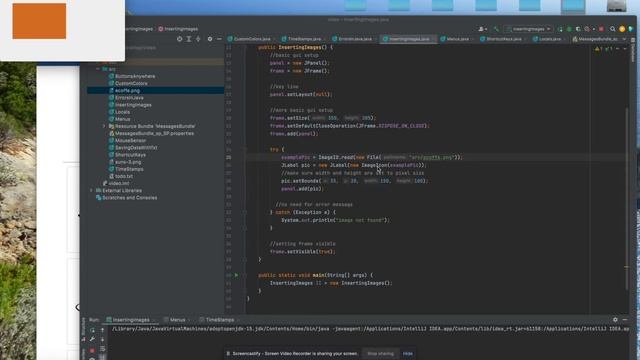Open Run panel settings gear icon
Viewport: 640px width, 360px height.
[615, 320]
